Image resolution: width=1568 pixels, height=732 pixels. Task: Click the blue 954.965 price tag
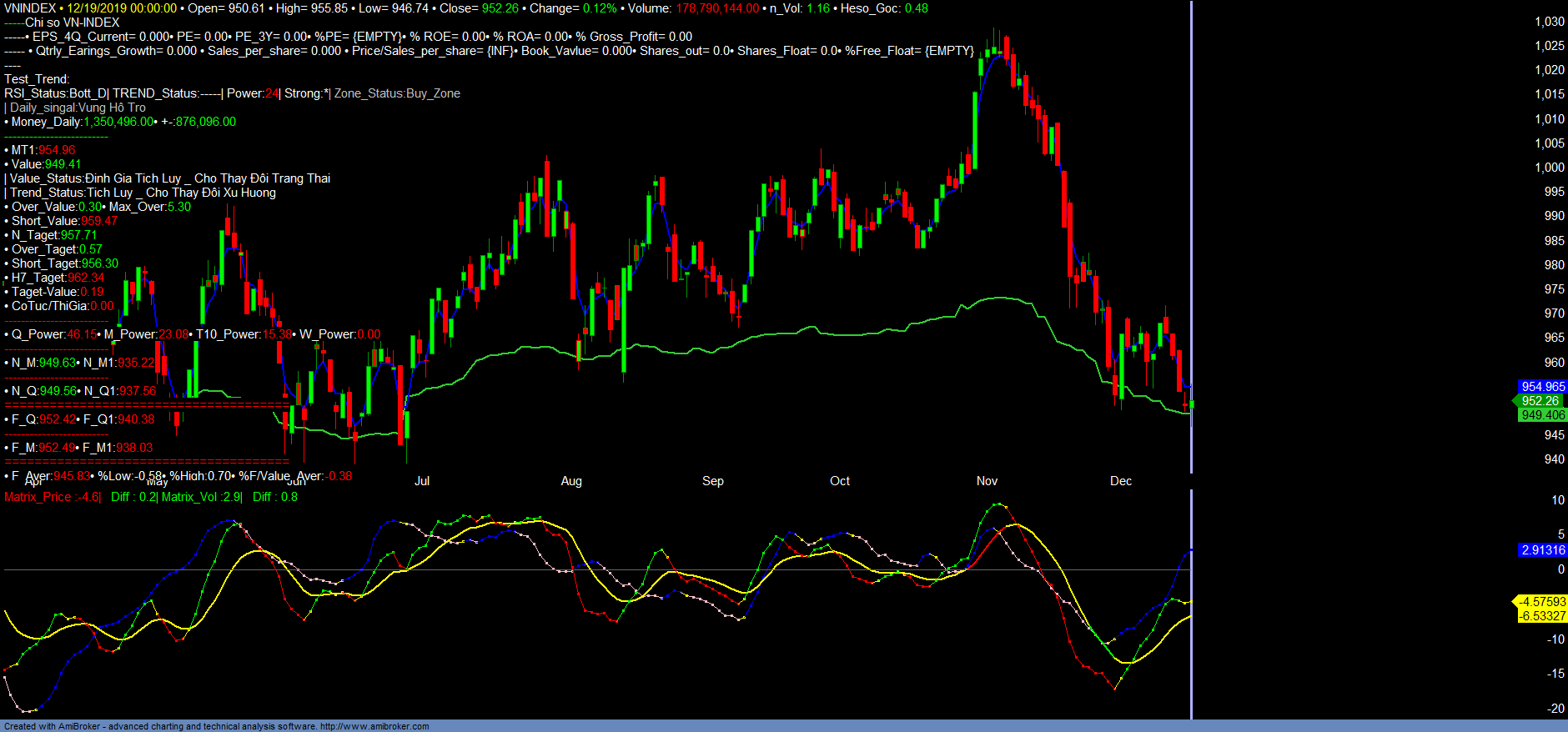[1542, 387]
